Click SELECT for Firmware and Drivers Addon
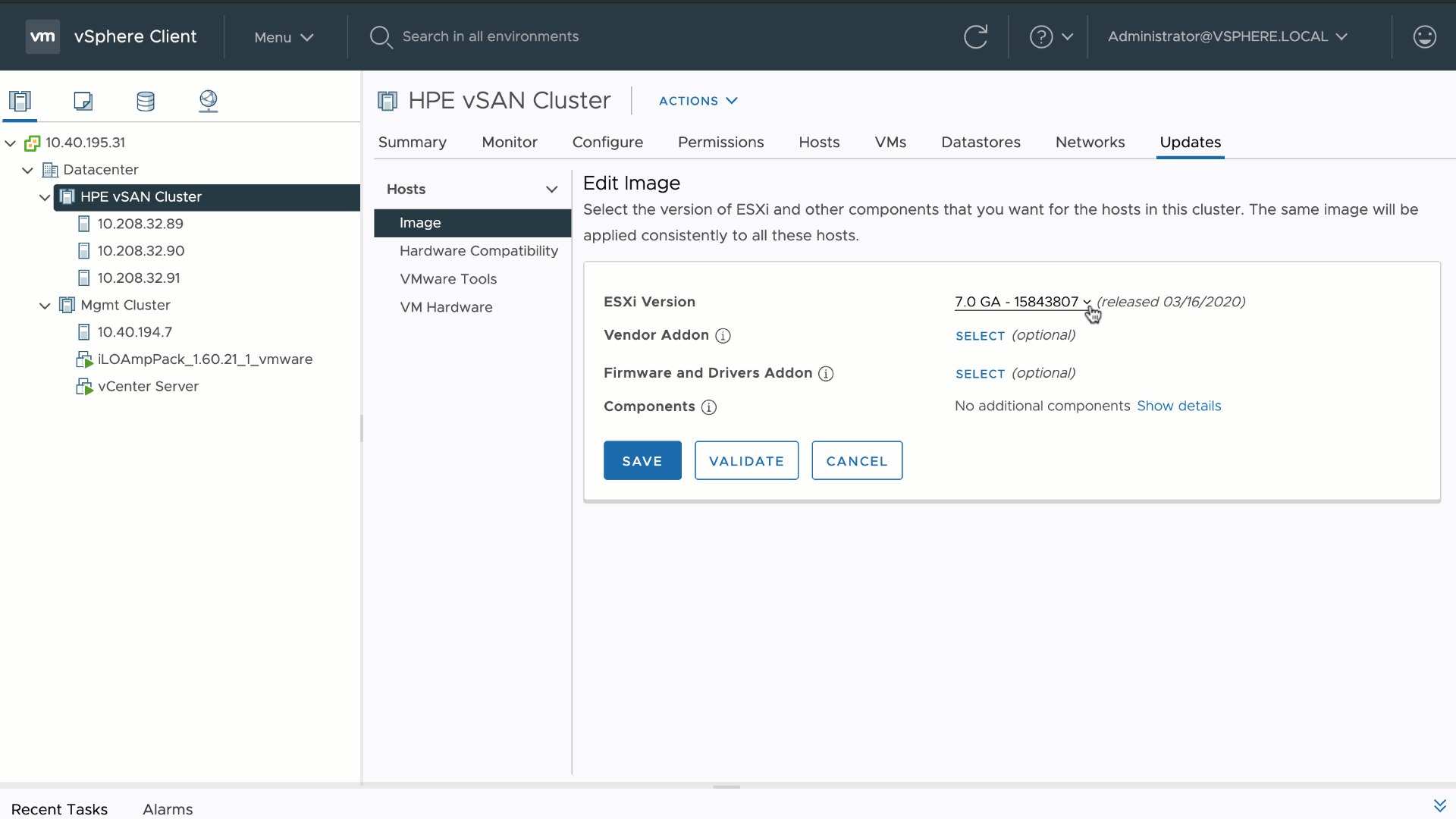Screen dimensions: 1456x819 [x=980, y=374]
